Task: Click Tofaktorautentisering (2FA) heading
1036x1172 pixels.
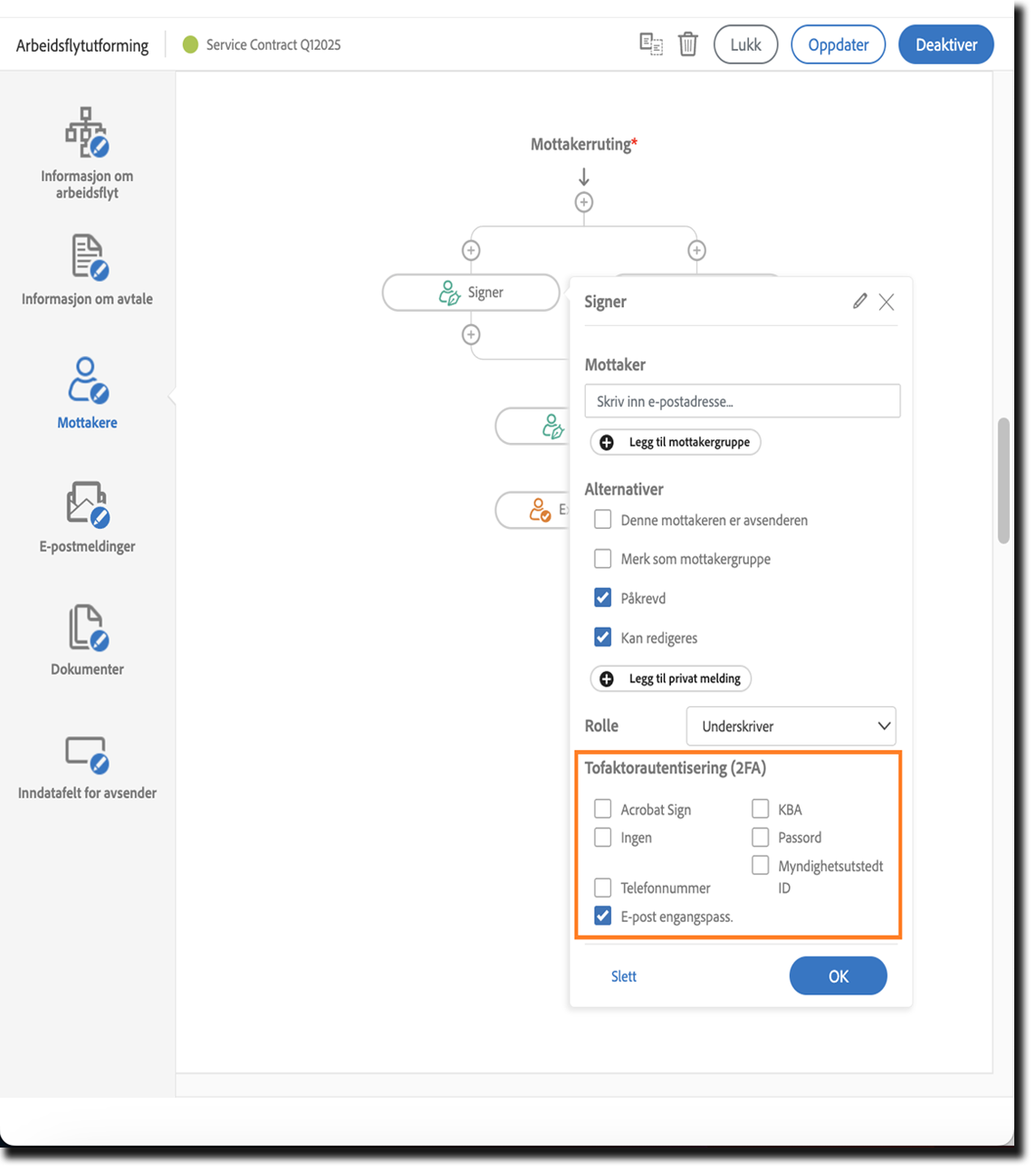Action: coord(676,768)
